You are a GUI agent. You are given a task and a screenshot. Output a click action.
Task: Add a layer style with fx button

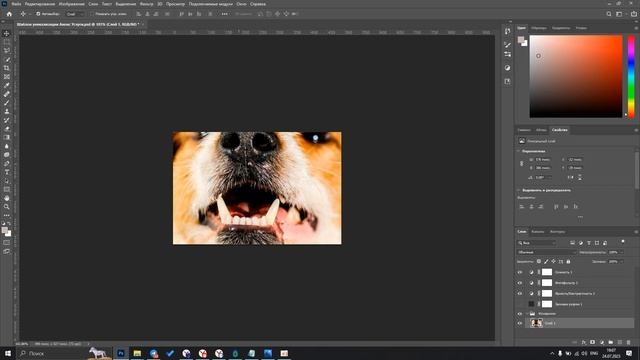click(x=584, y=342)
